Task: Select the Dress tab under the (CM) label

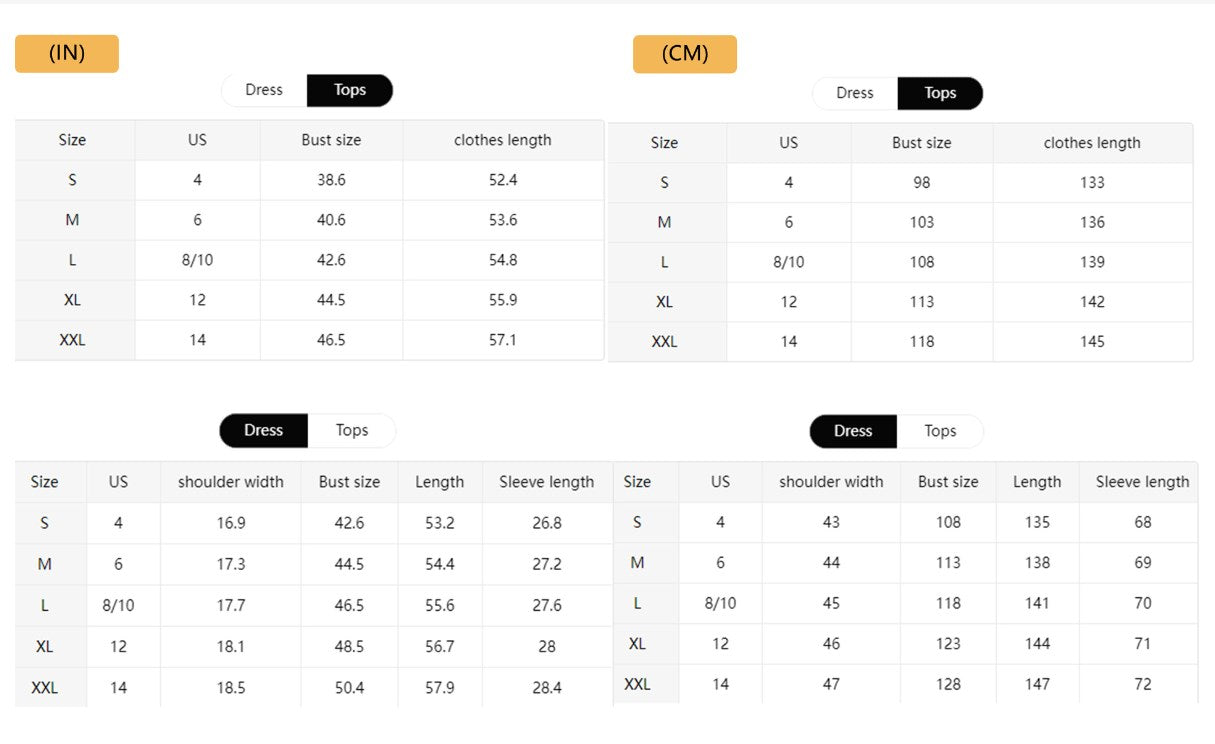Action: click(855, 93)
